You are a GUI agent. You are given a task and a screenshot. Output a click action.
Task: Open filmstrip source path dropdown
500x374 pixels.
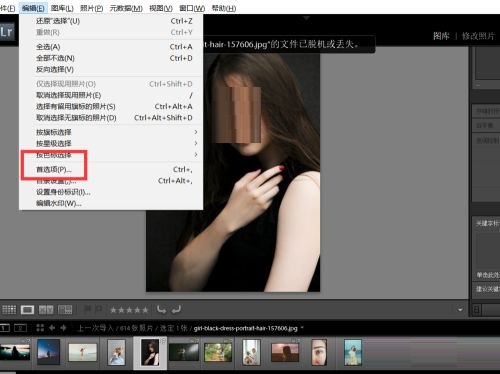302,328
